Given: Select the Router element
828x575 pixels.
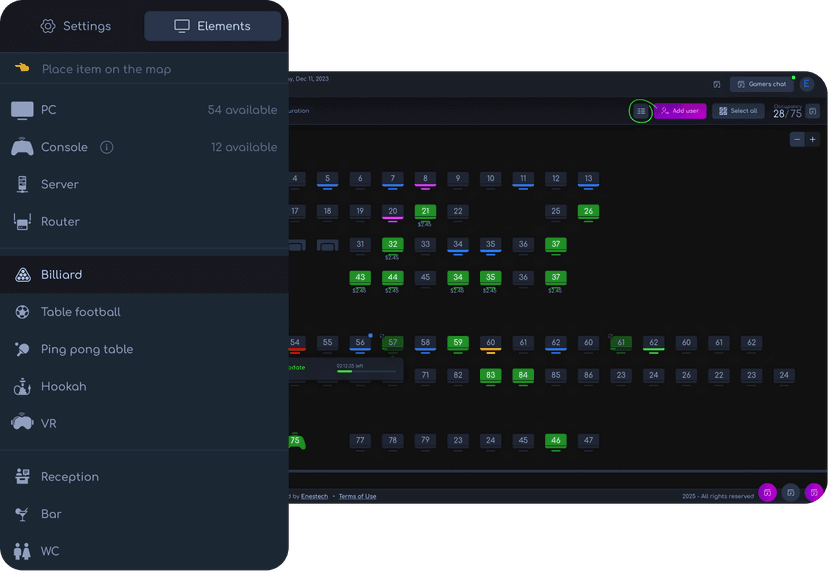Looking at the screenshot, I should [144, 222].
